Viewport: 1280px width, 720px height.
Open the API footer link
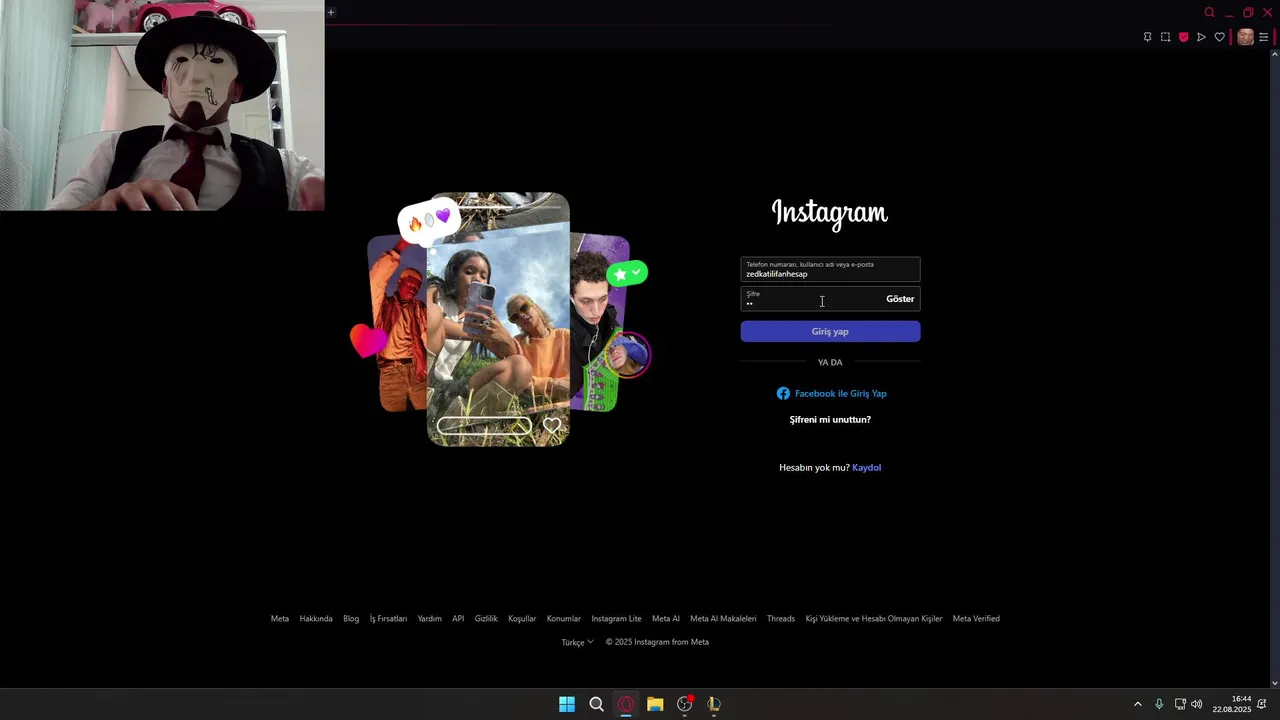[458, 618]
